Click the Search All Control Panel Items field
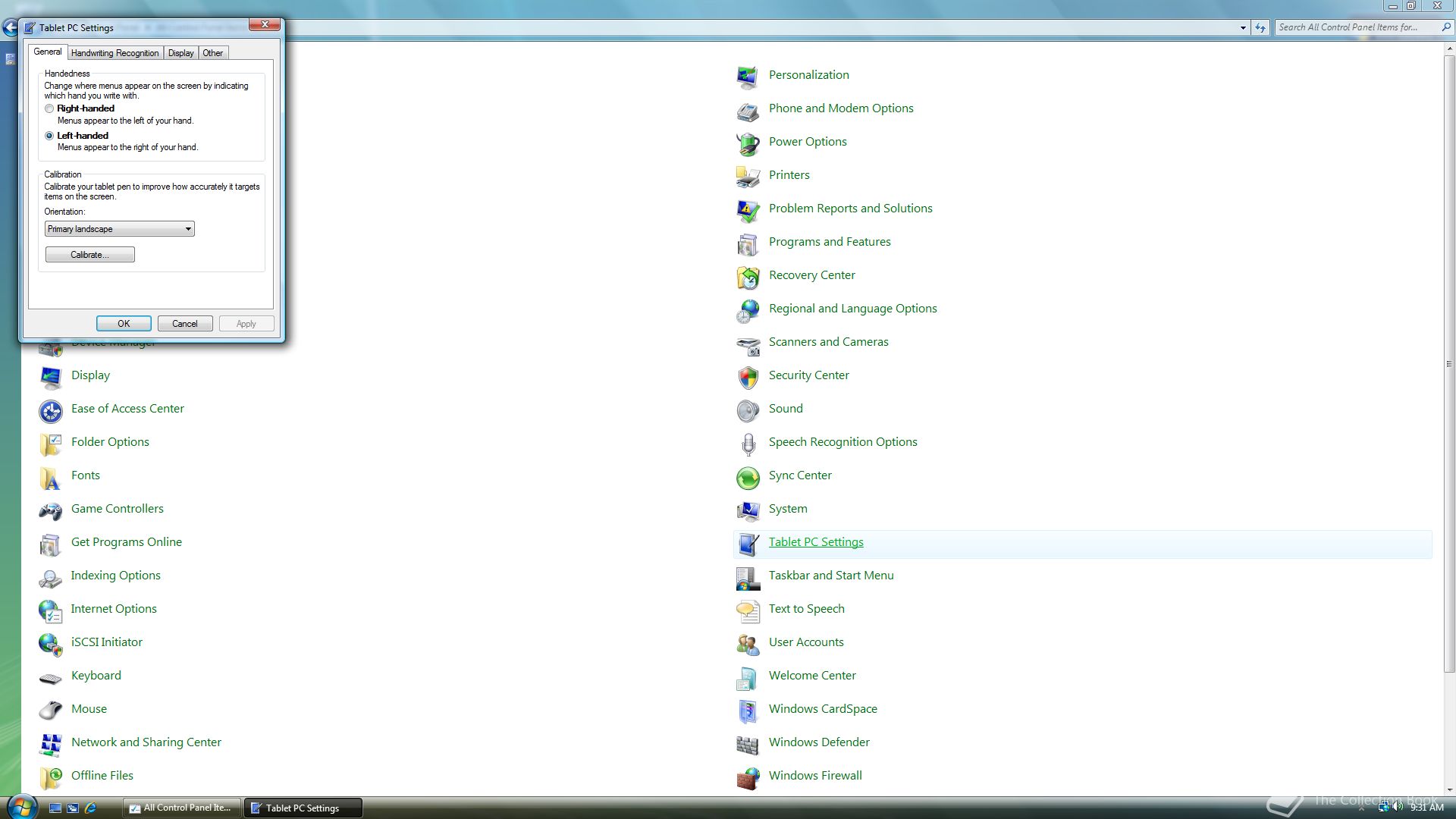This screenshot has height=819, width=1456. pyautogui.click(x=1357, y=27)
